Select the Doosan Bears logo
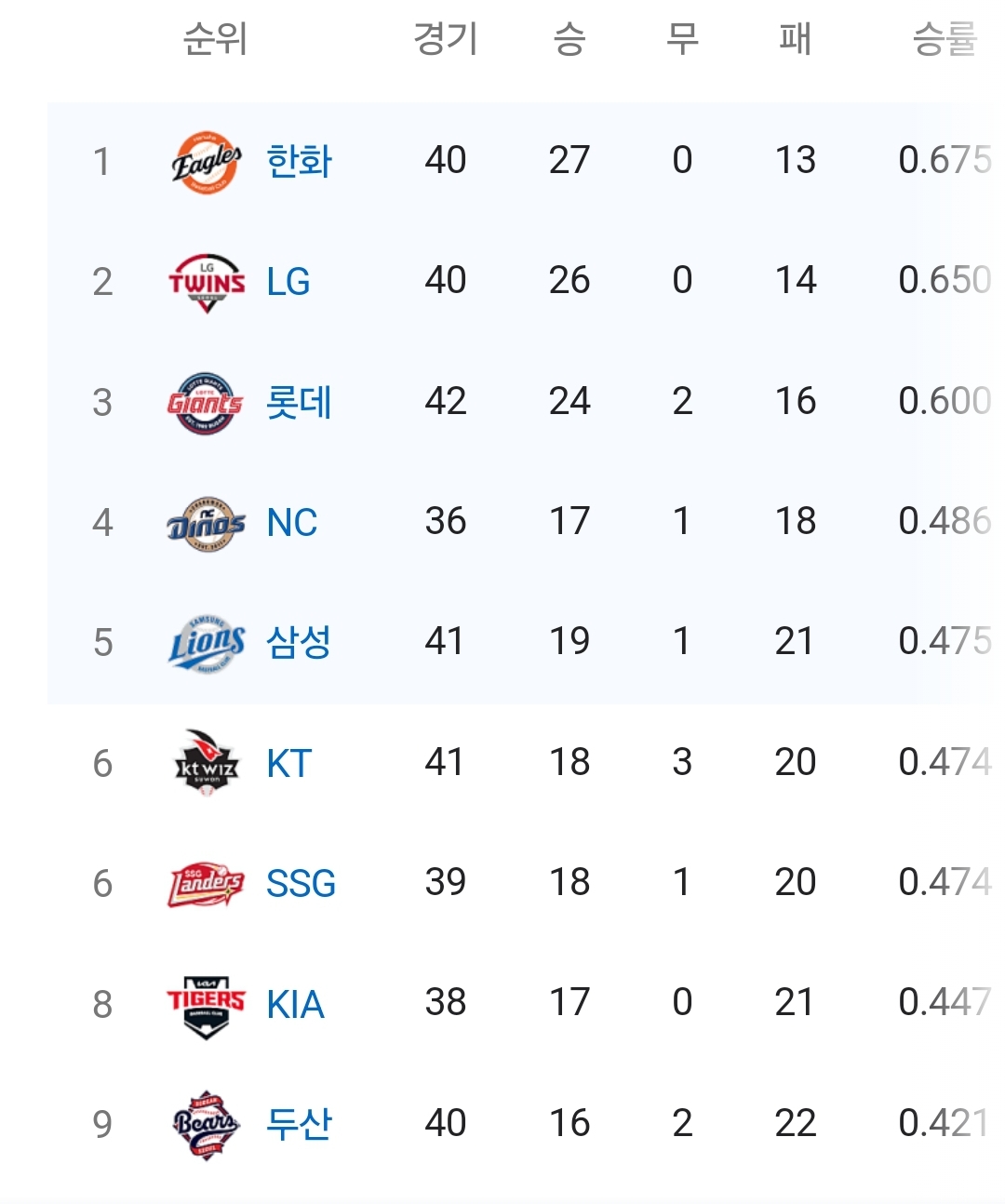The image size is (1005, 1204). (x=206, y=1125)
